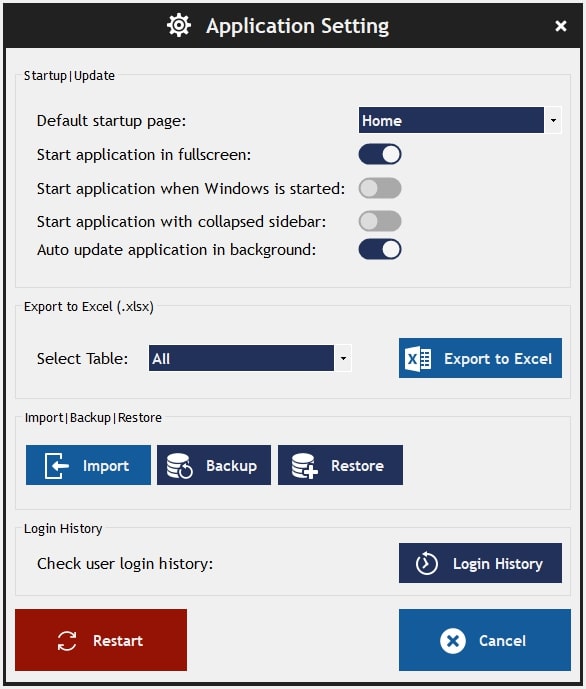This screenshot has width=586, height=689.
Task: Click the Import arrow icon
Action: coord(57,465)
